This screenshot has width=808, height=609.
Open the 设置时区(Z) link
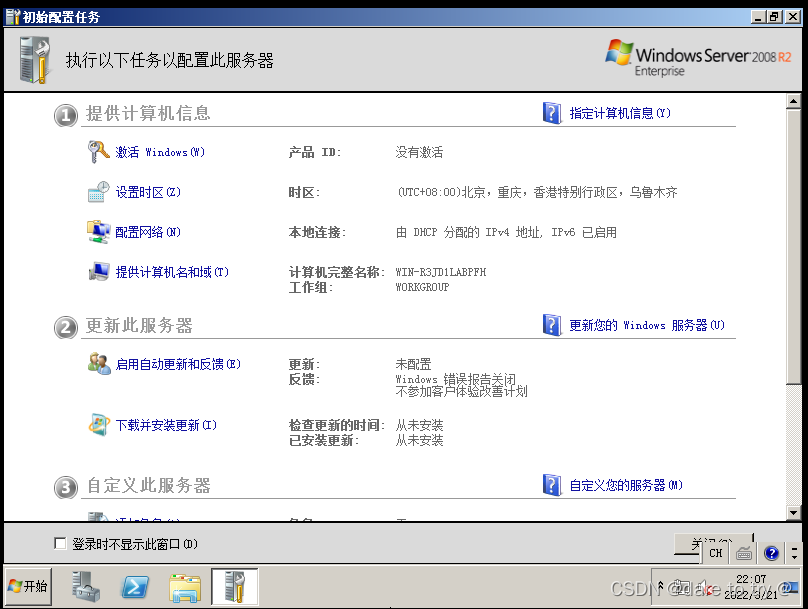point(148,192)
